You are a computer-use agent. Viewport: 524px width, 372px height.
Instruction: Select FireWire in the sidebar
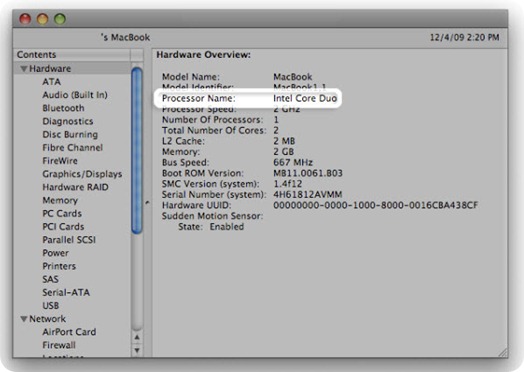(x=60, y=161)
